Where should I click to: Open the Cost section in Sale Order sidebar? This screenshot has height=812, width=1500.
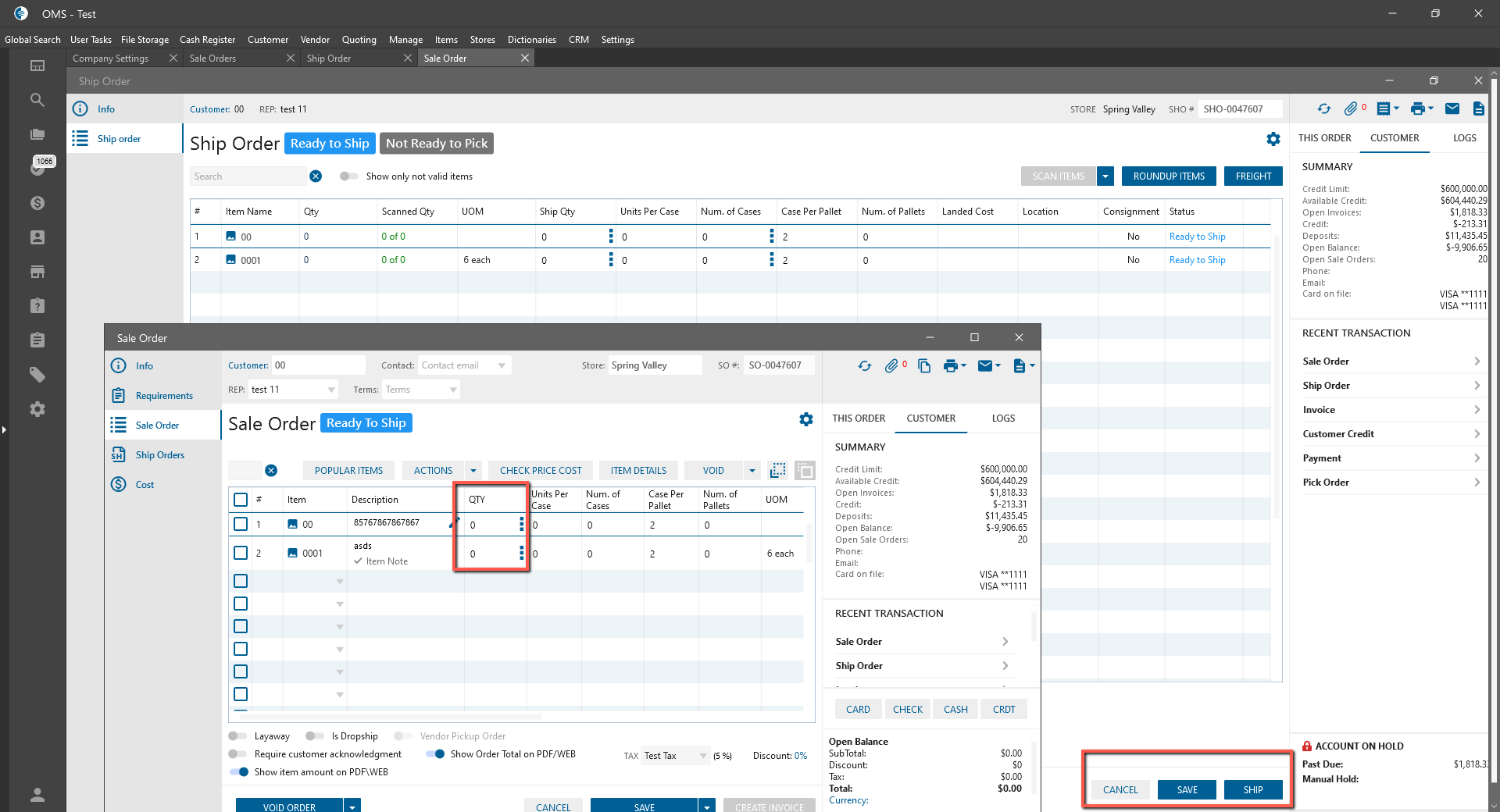[x=145, y=485]
